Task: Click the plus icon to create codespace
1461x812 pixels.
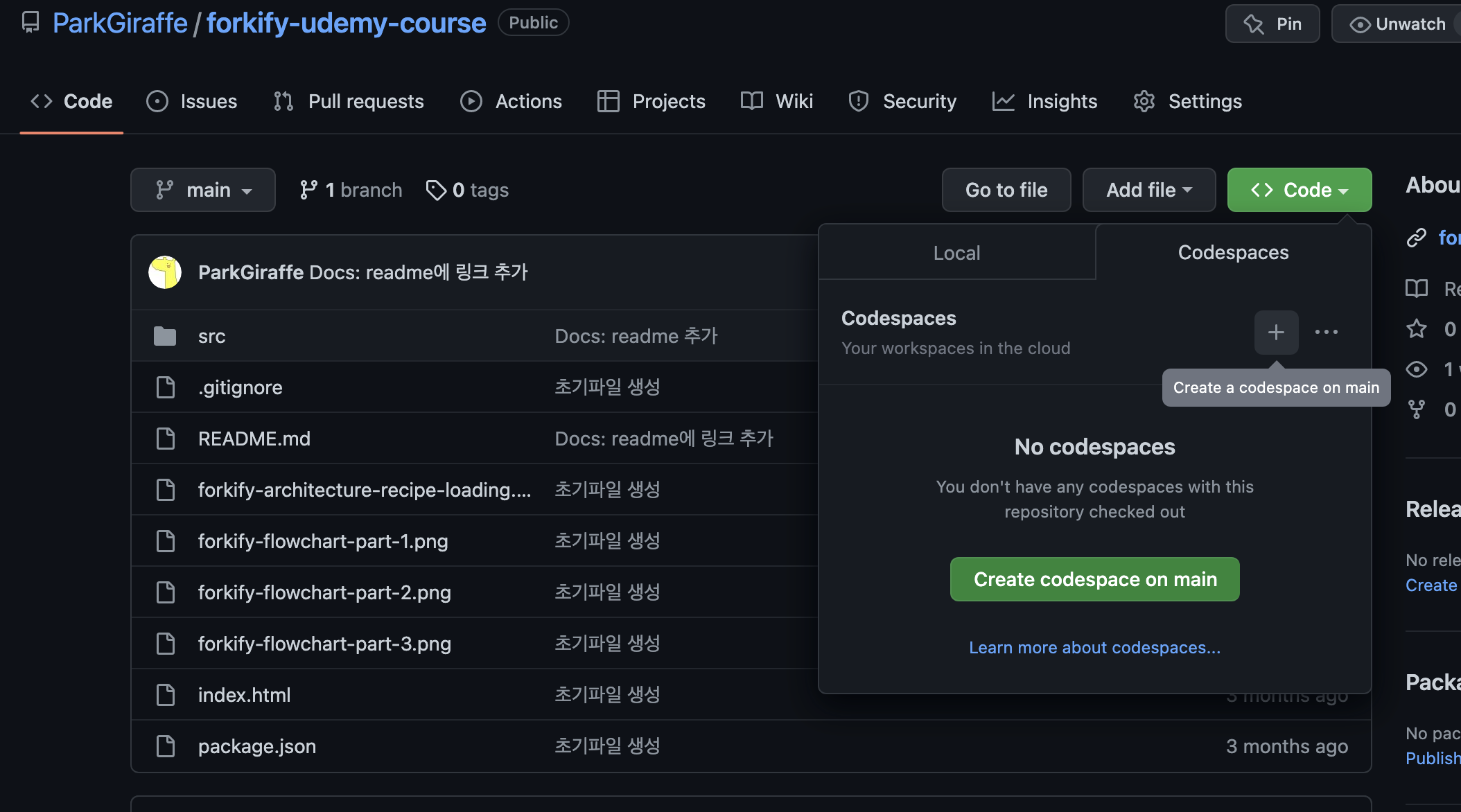Action: point(1276,333)
